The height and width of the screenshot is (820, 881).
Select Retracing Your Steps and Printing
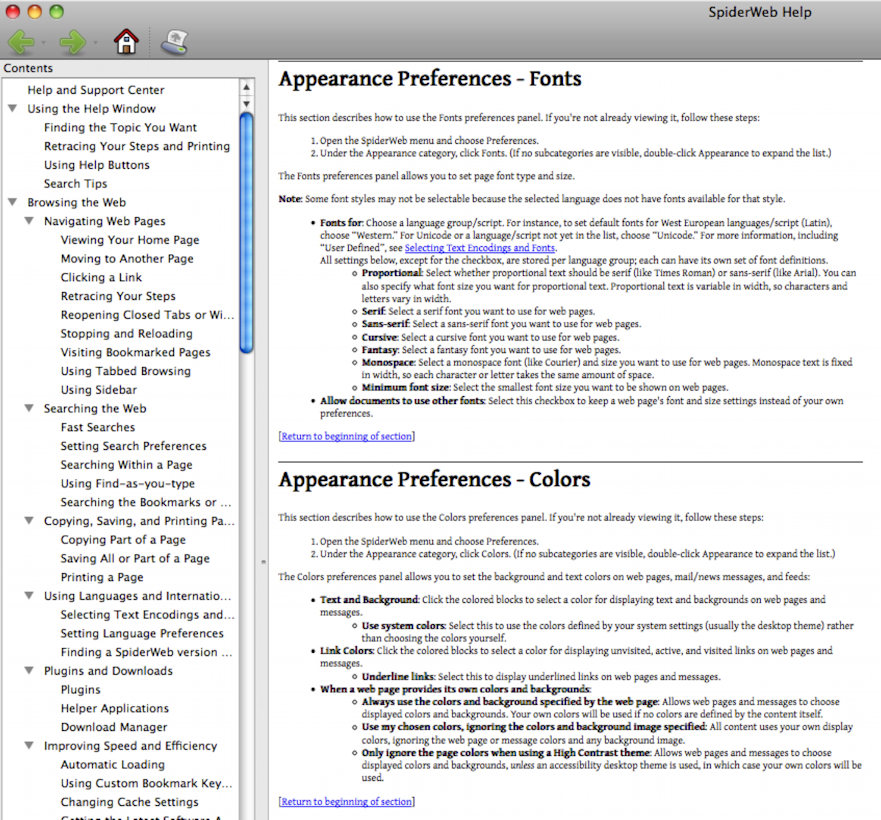[137, 146]
